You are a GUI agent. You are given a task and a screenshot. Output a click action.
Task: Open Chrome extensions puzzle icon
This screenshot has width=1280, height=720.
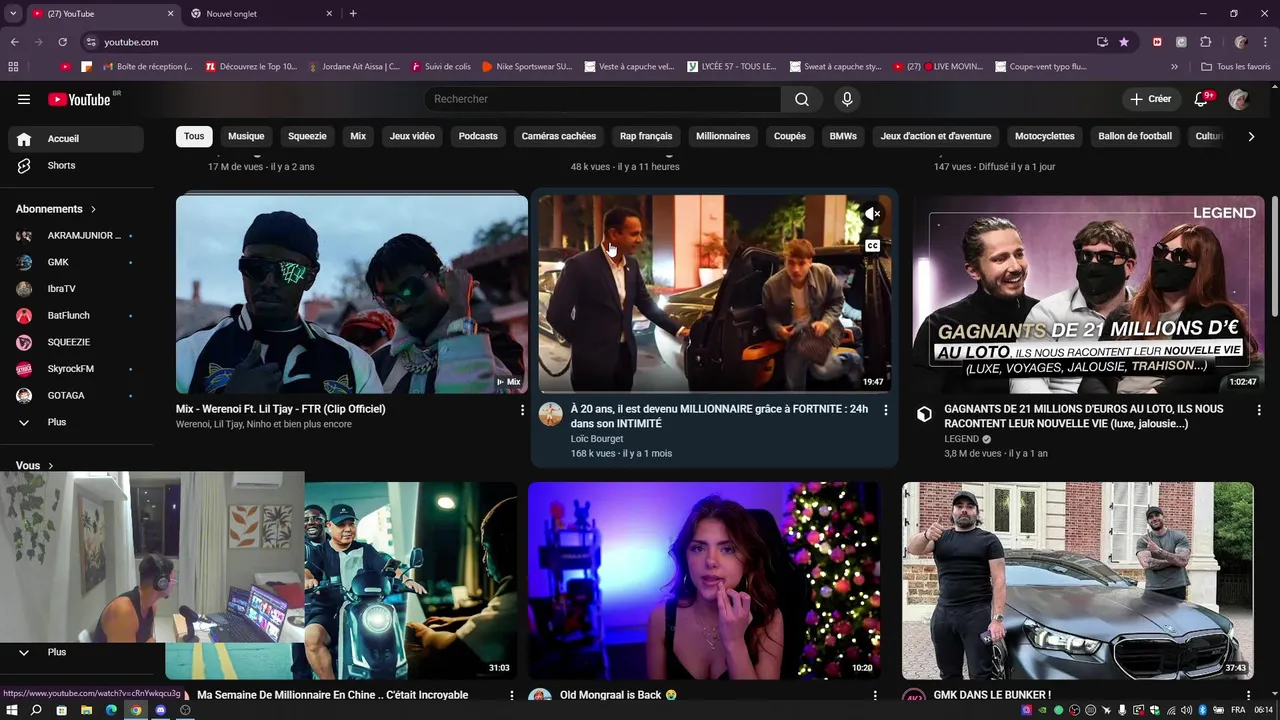[x=1205, y=42]
